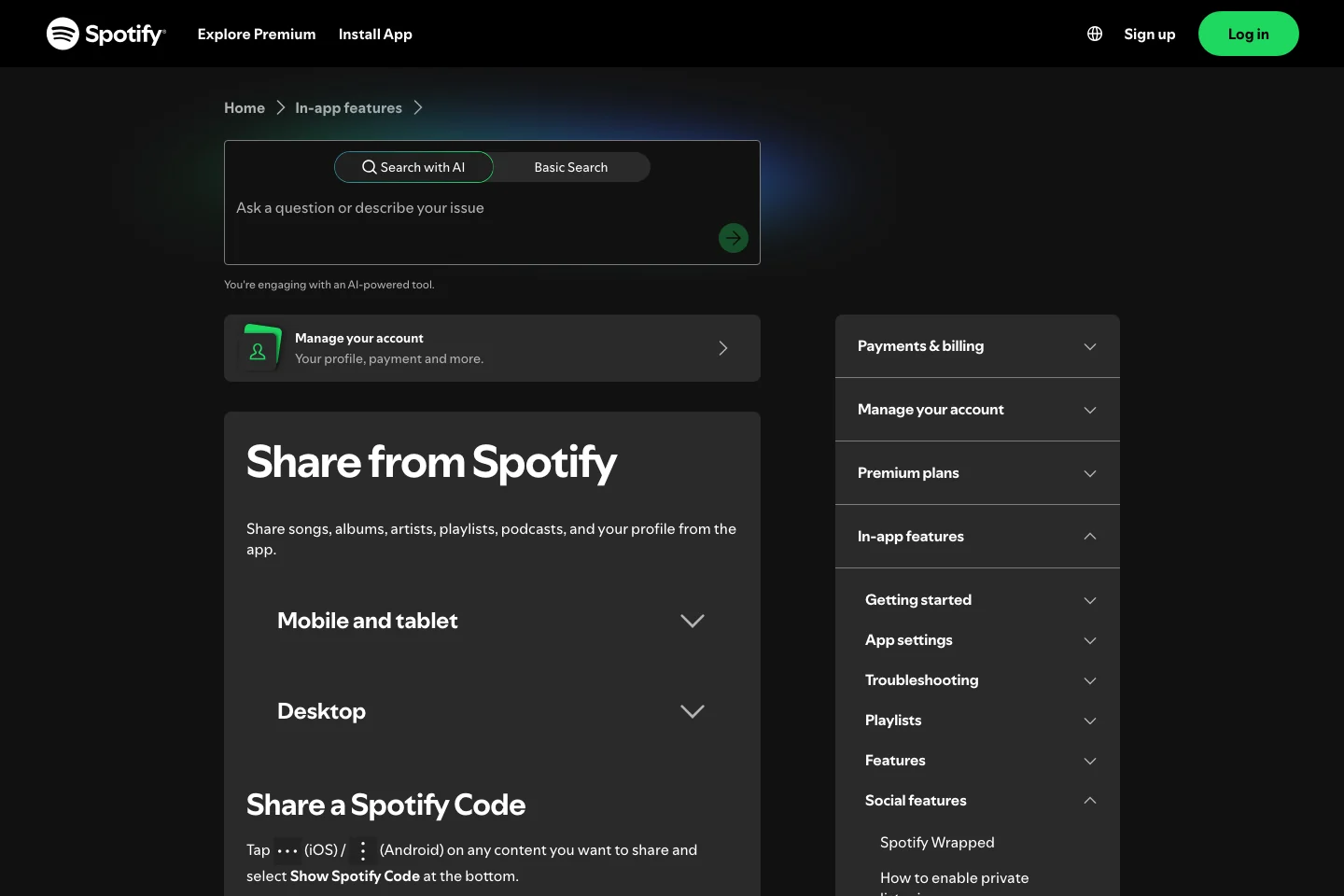
Task: Open the language globe icon
Action: tap(1095, 34)
